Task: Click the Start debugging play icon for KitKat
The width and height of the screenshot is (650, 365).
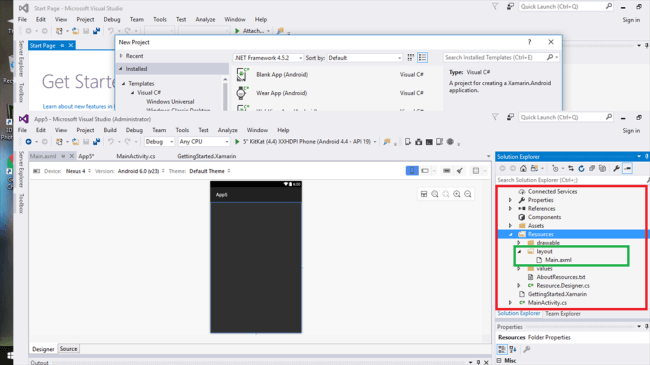Action: pyautogui.click(x=237, y=141)
